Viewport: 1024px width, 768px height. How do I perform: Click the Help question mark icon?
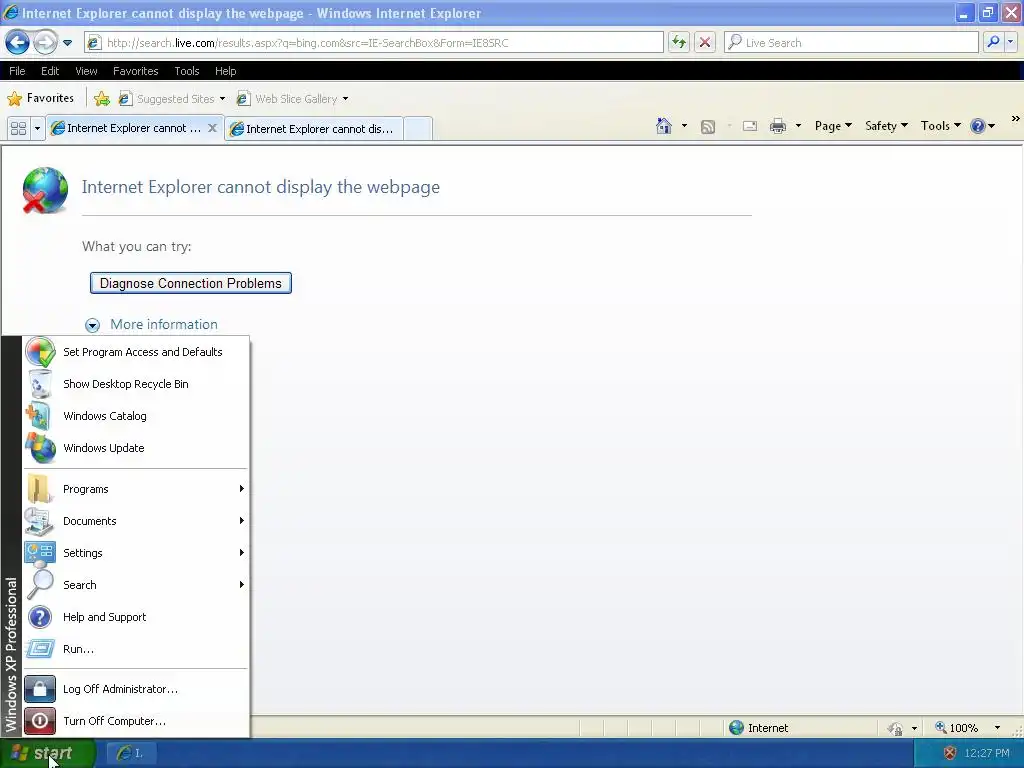[x=978, y=126]
